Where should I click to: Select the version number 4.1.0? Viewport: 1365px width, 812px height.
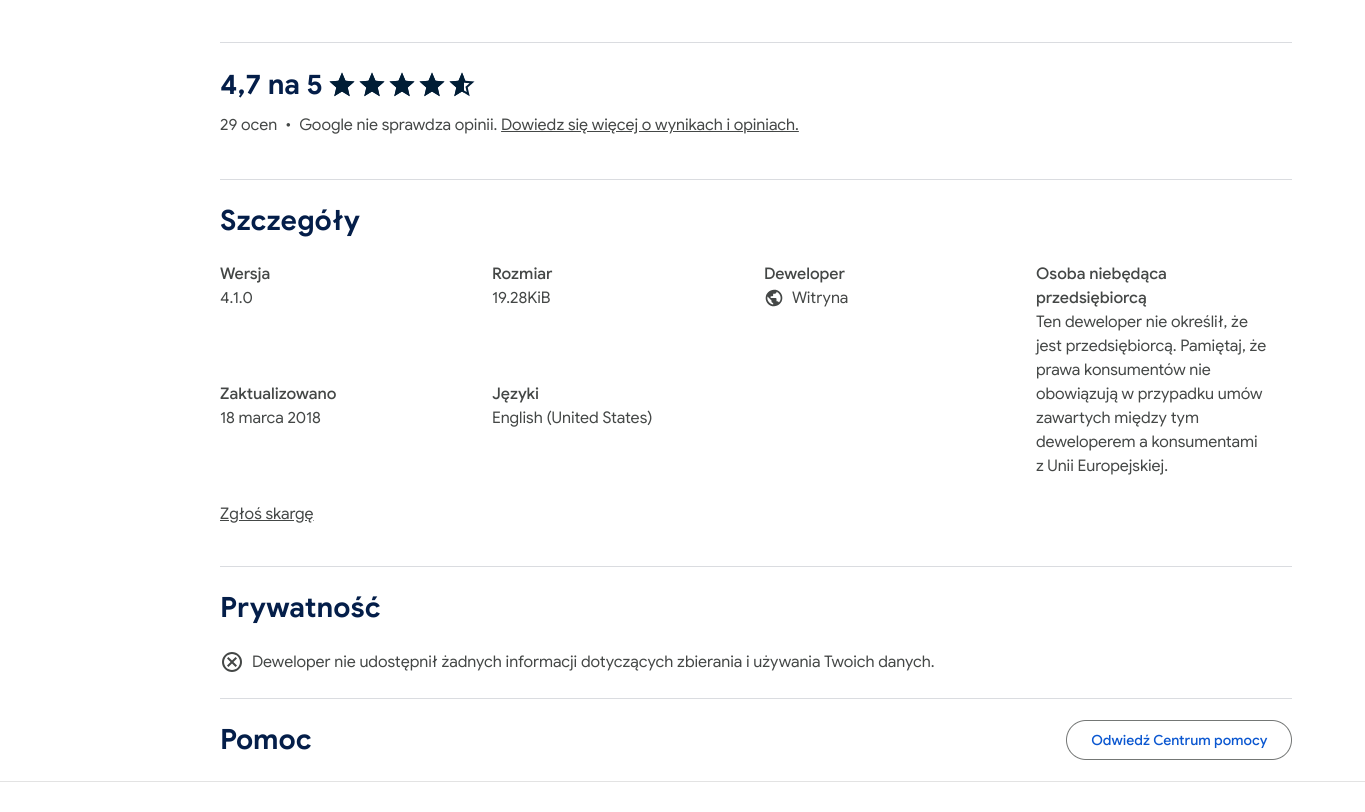pyautogui.click(x=236, y=298)
